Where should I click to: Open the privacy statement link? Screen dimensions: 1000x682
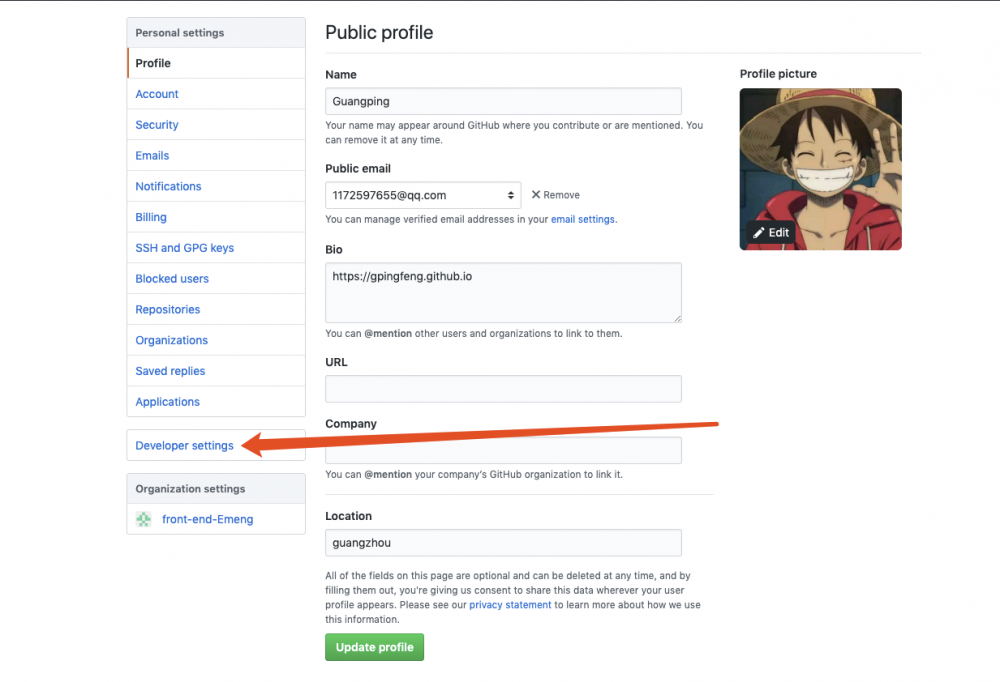[510, 604]
